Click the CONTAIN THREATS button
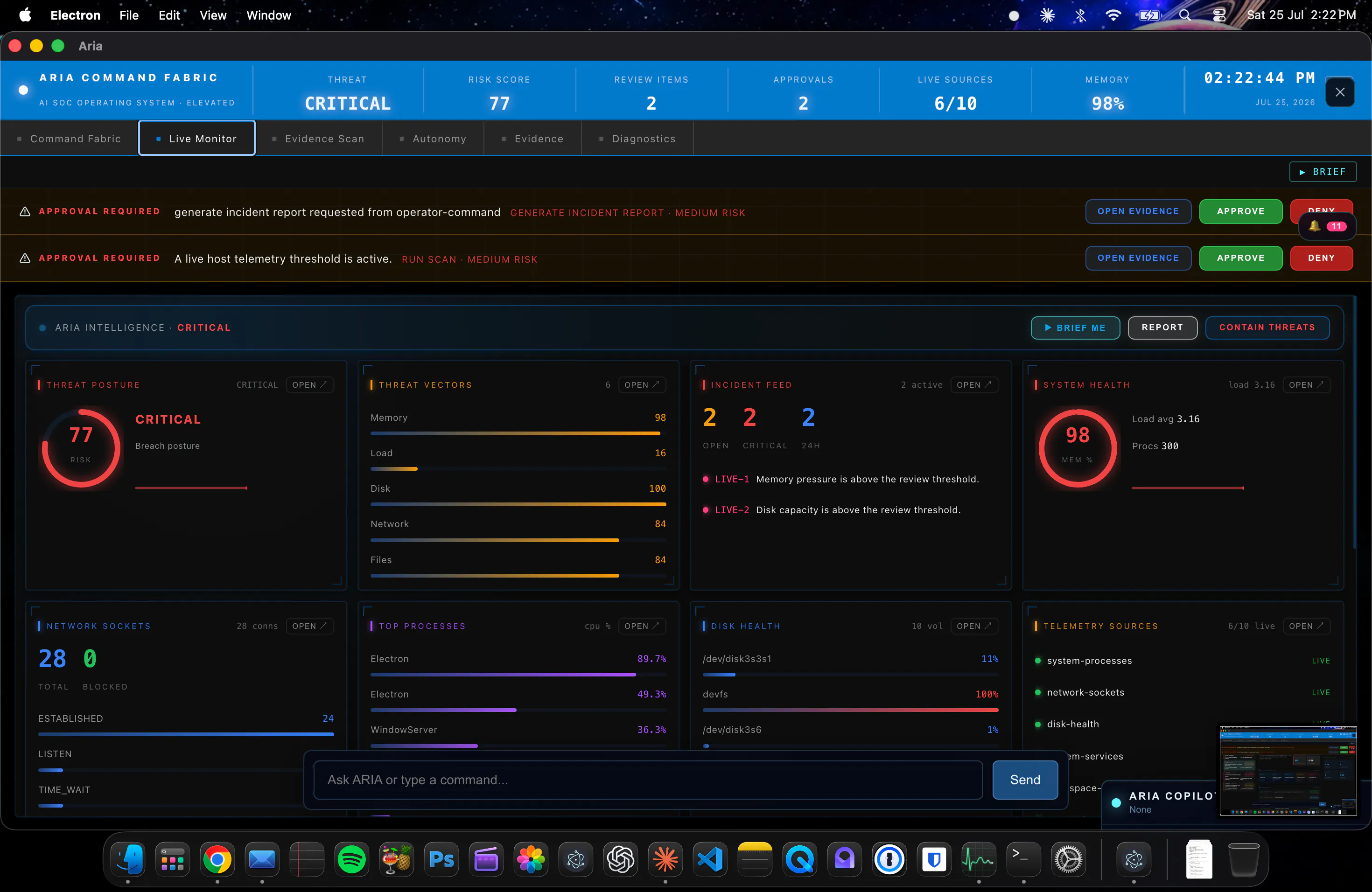1372x892 pixels. click(x=1267, y=328)
